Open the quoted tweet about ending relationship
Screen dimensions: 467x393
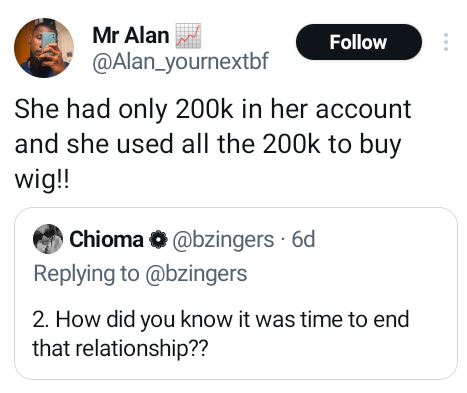[x=236, y=293]
